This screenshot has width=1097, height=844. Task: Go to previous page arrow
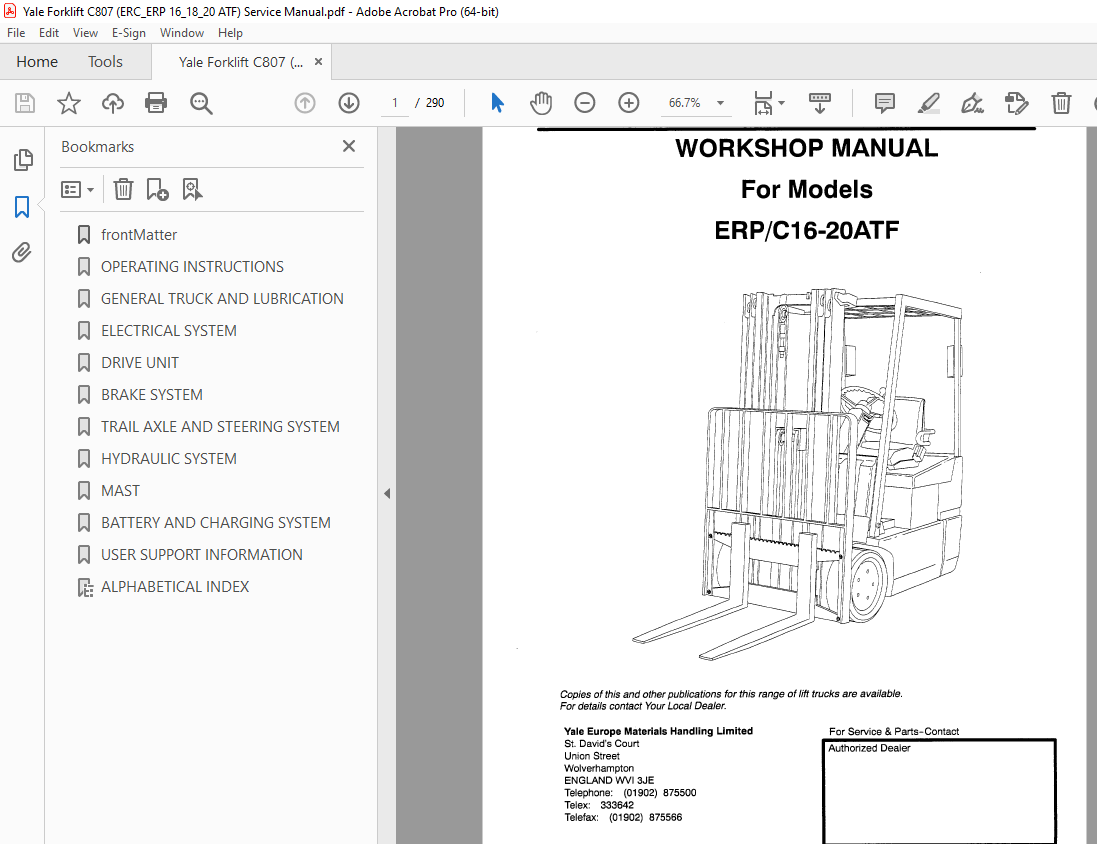(x=304, y=103)
